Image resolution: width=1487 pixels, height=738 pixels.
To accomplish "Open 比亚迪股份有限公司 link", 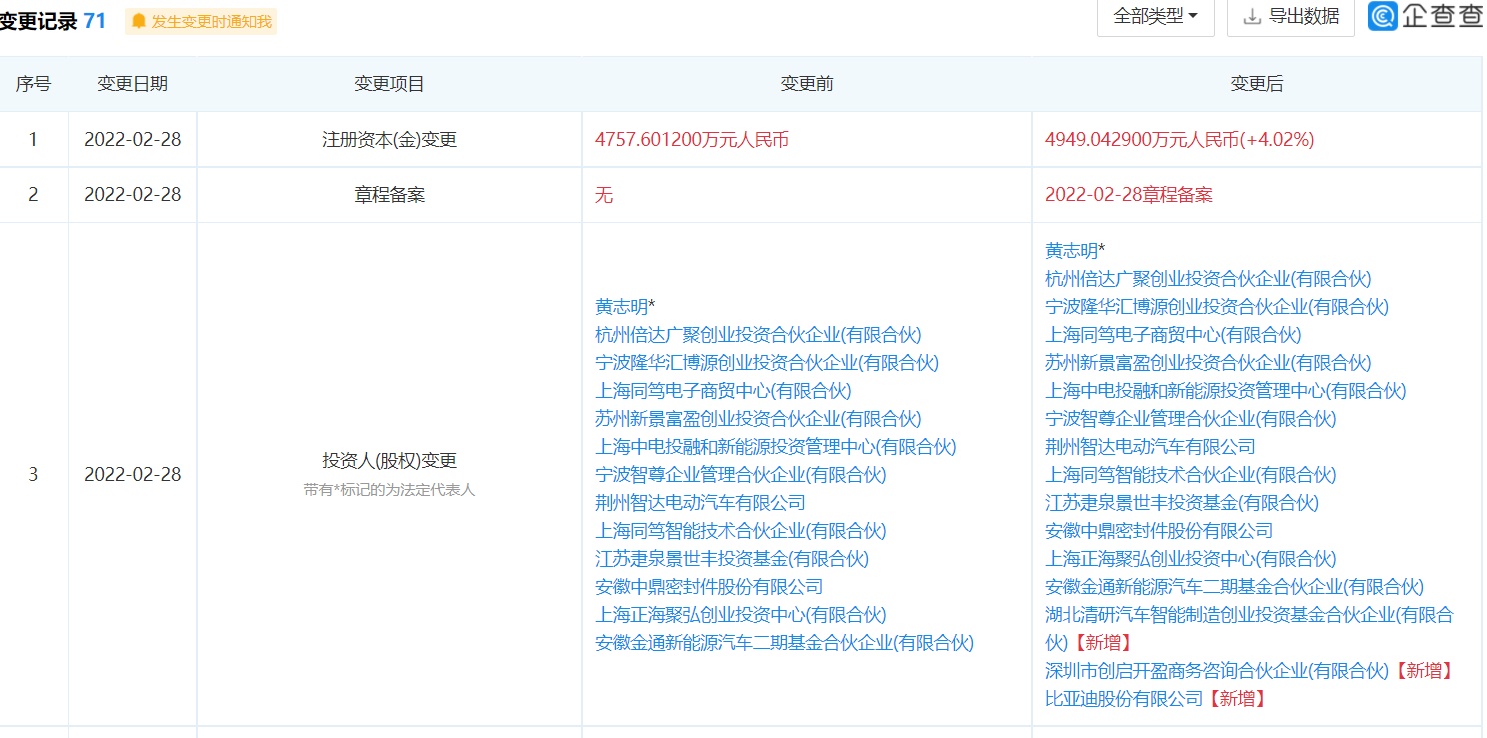I will coord(1124,699).
